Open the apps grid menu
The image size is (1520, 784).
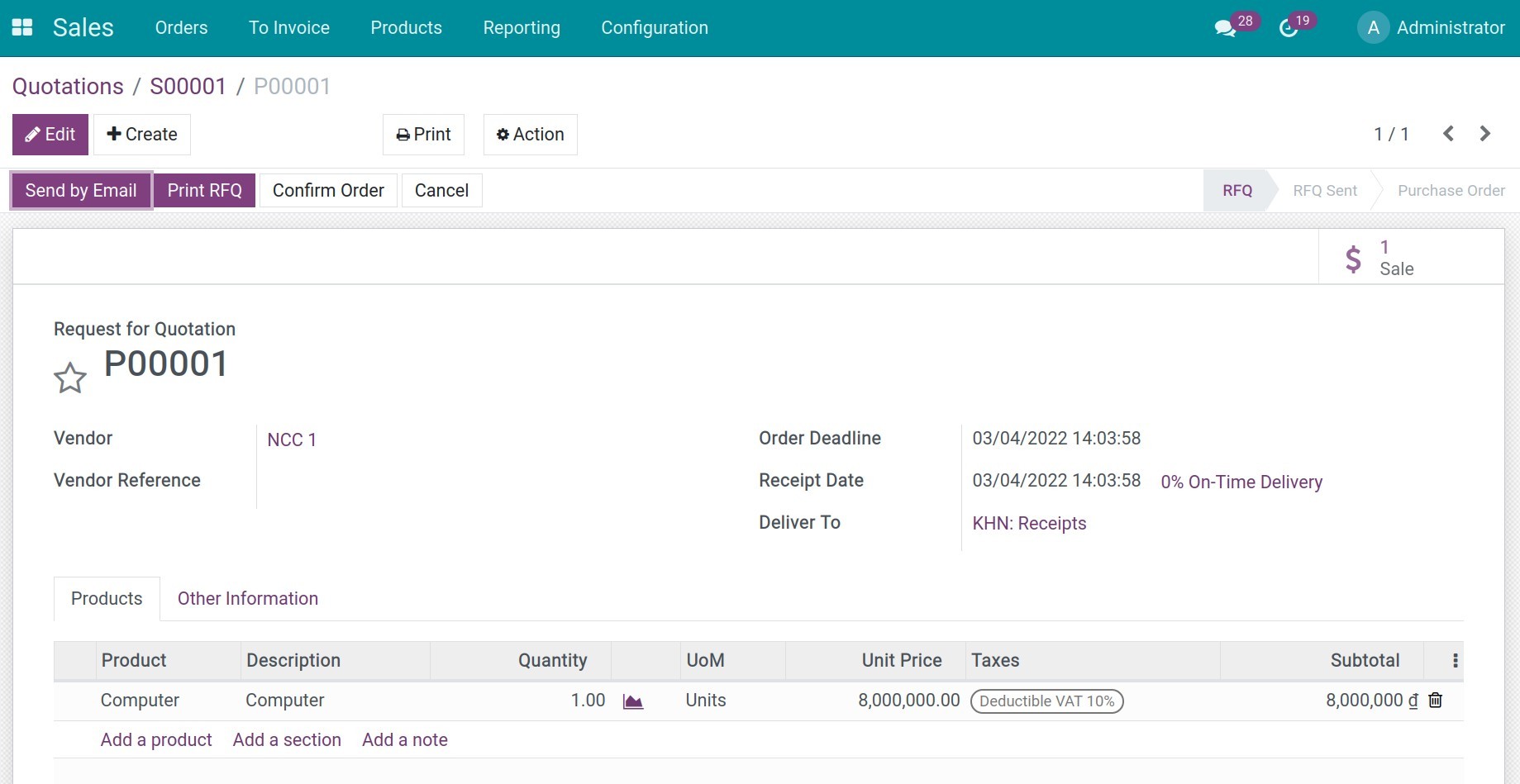coord(21,26)
